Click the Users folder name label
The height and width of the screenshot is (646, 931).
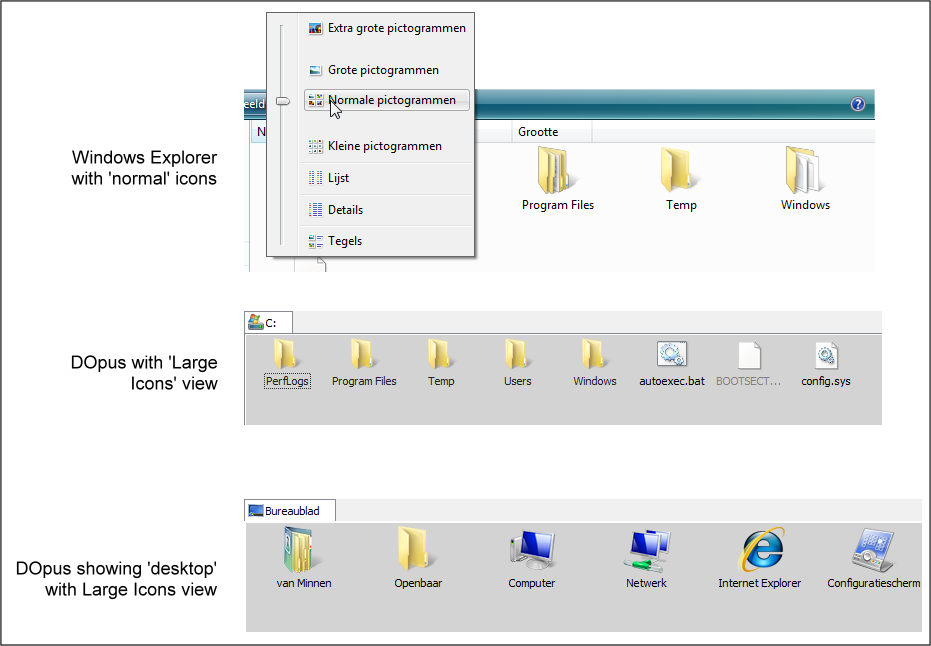pos(518,381)
